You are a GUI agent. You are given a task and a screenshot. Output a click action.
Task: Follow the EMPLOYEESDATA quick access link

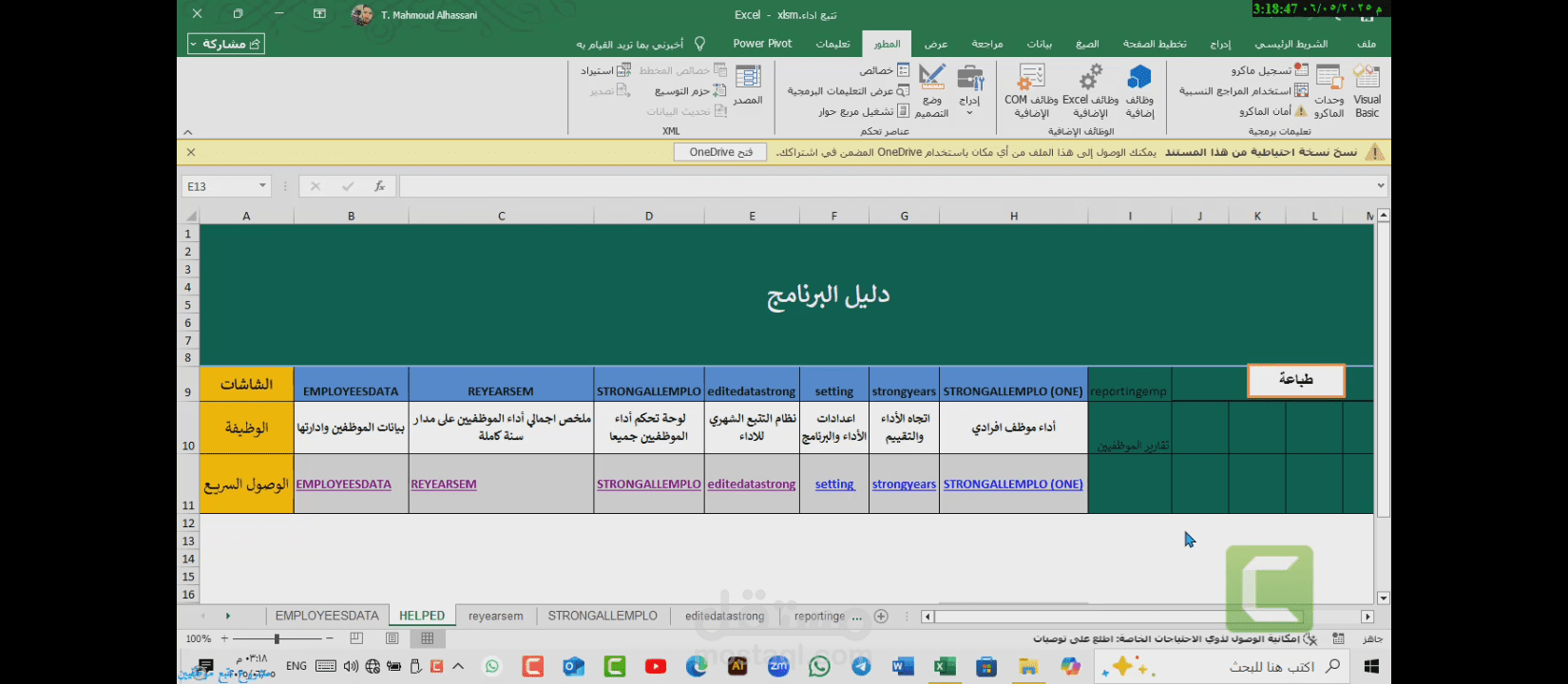coord(344,484)
